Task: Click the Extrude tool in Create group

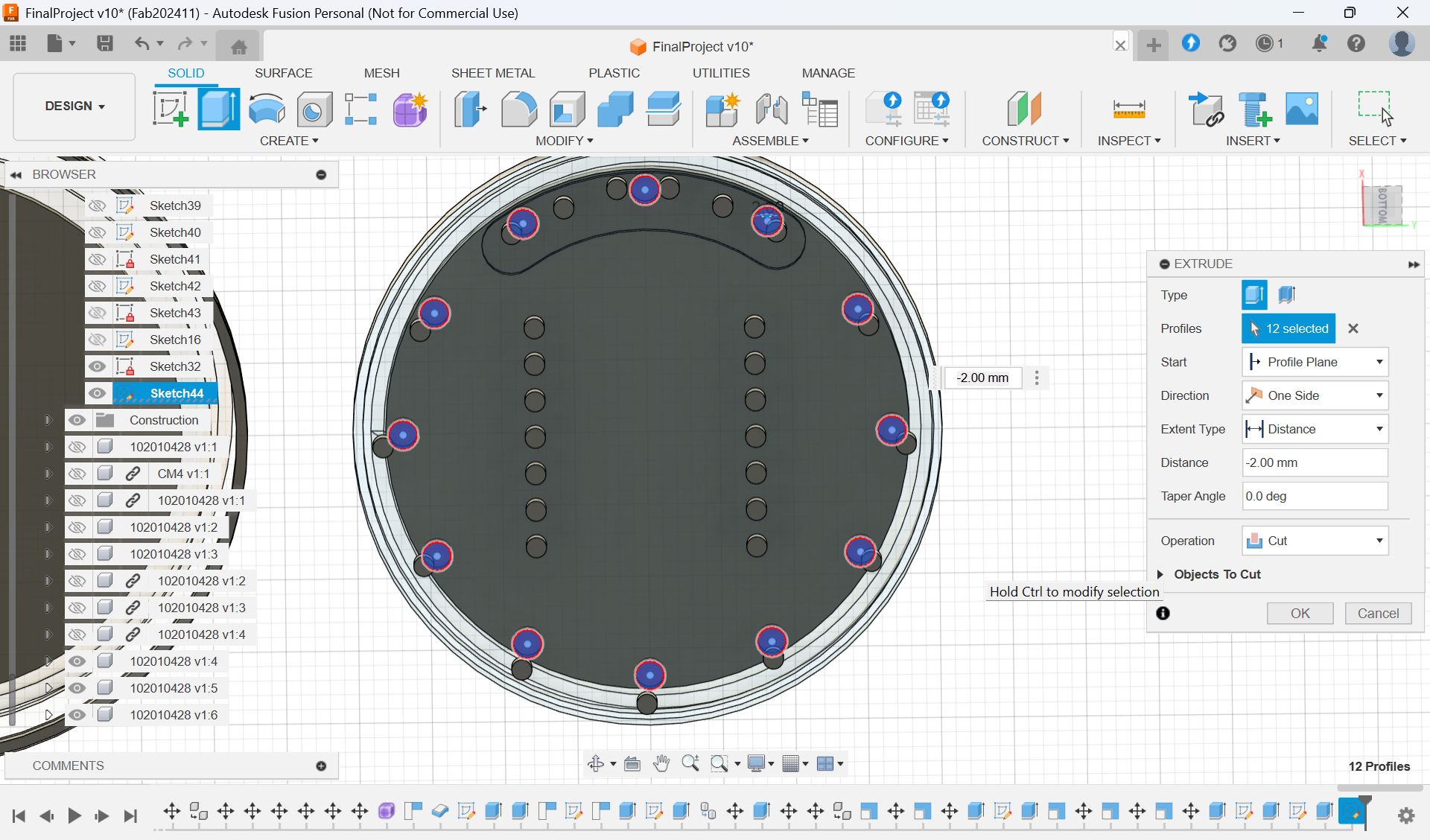Action: [x=218, y=109]
